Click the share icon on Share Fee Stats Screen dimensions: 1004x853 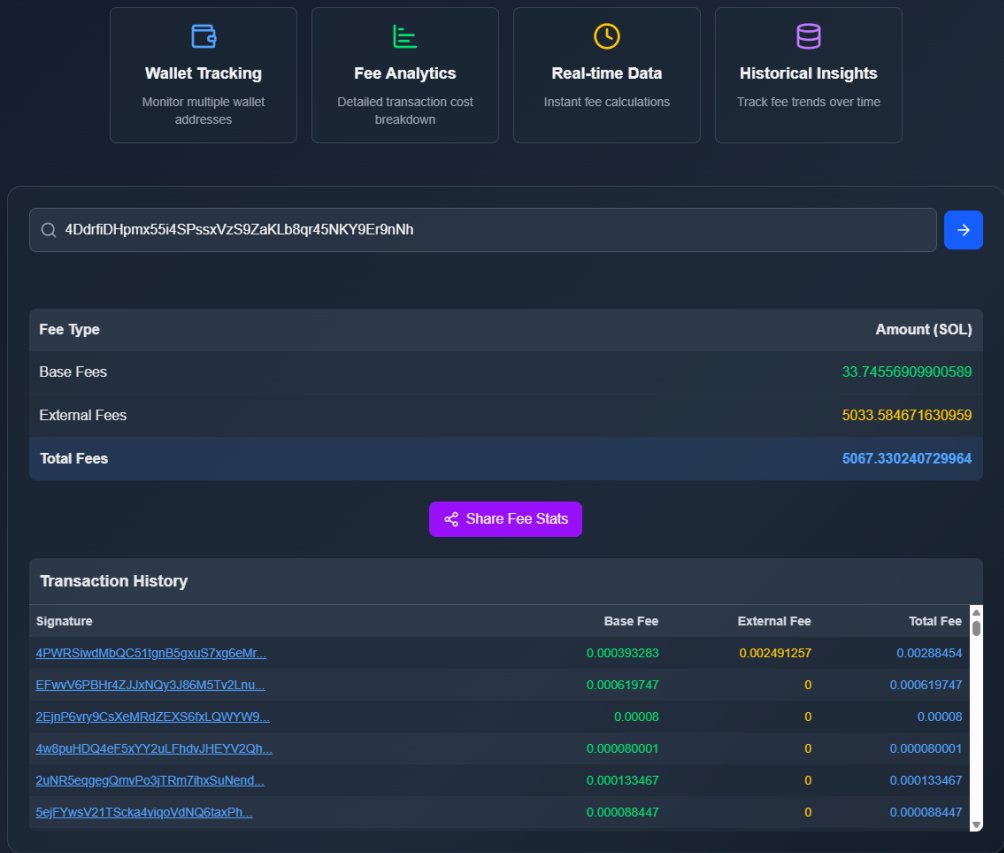pos(452,519)
